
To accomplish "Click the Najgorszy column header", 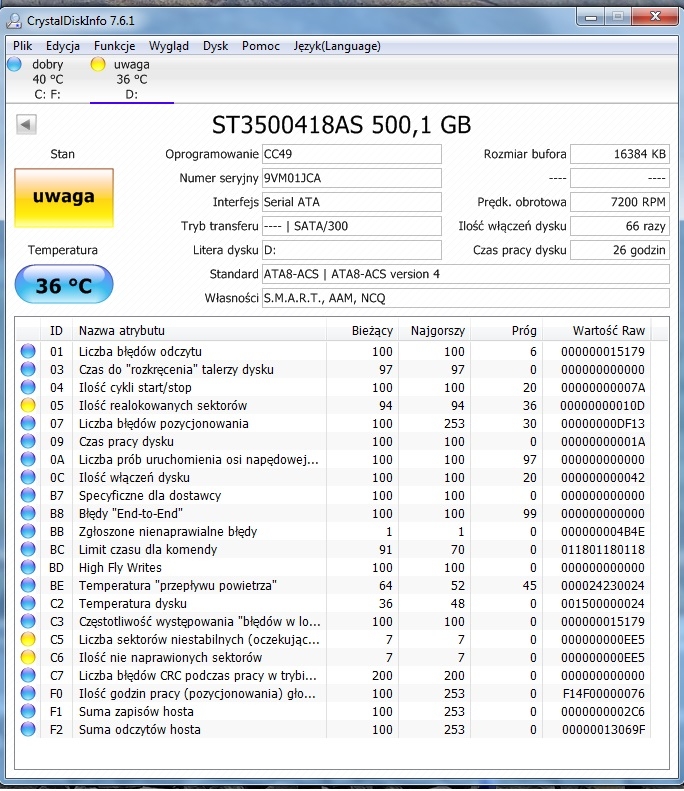I will (x=434, y=331).
